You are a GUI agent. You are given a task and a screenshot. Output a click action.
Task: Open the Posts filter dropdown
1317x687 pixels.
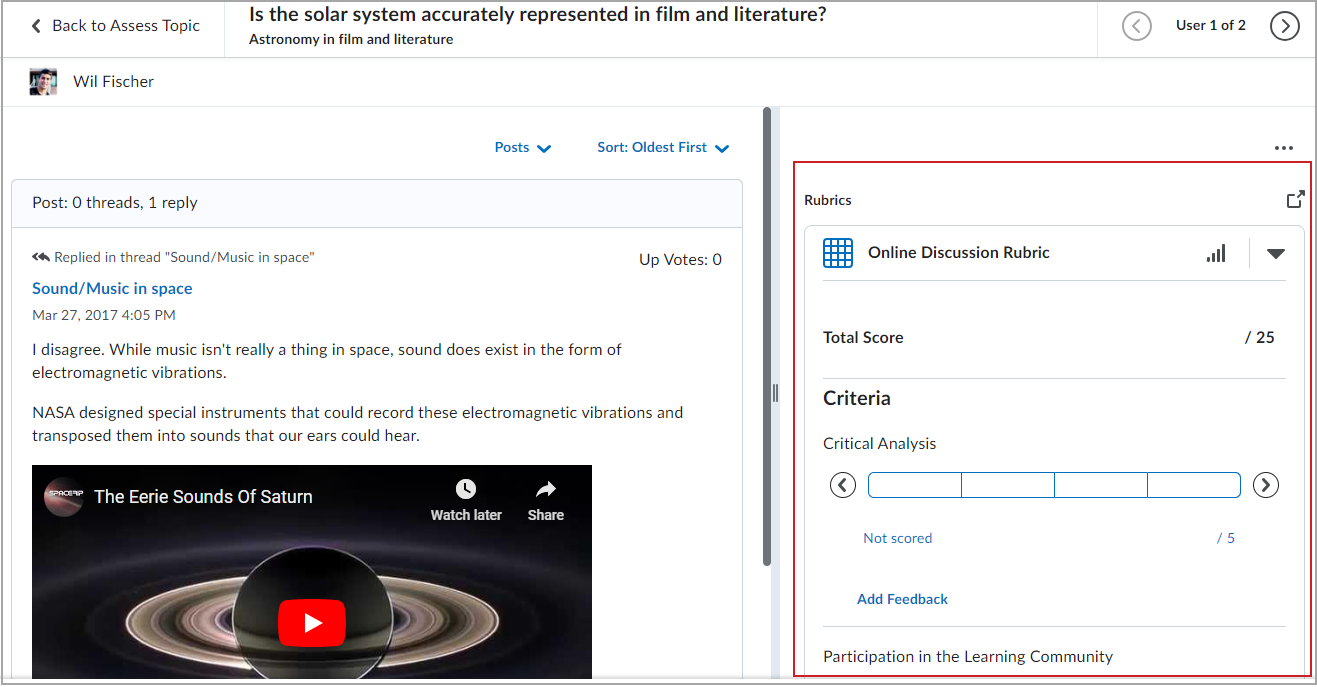click(x=522, y=147)
